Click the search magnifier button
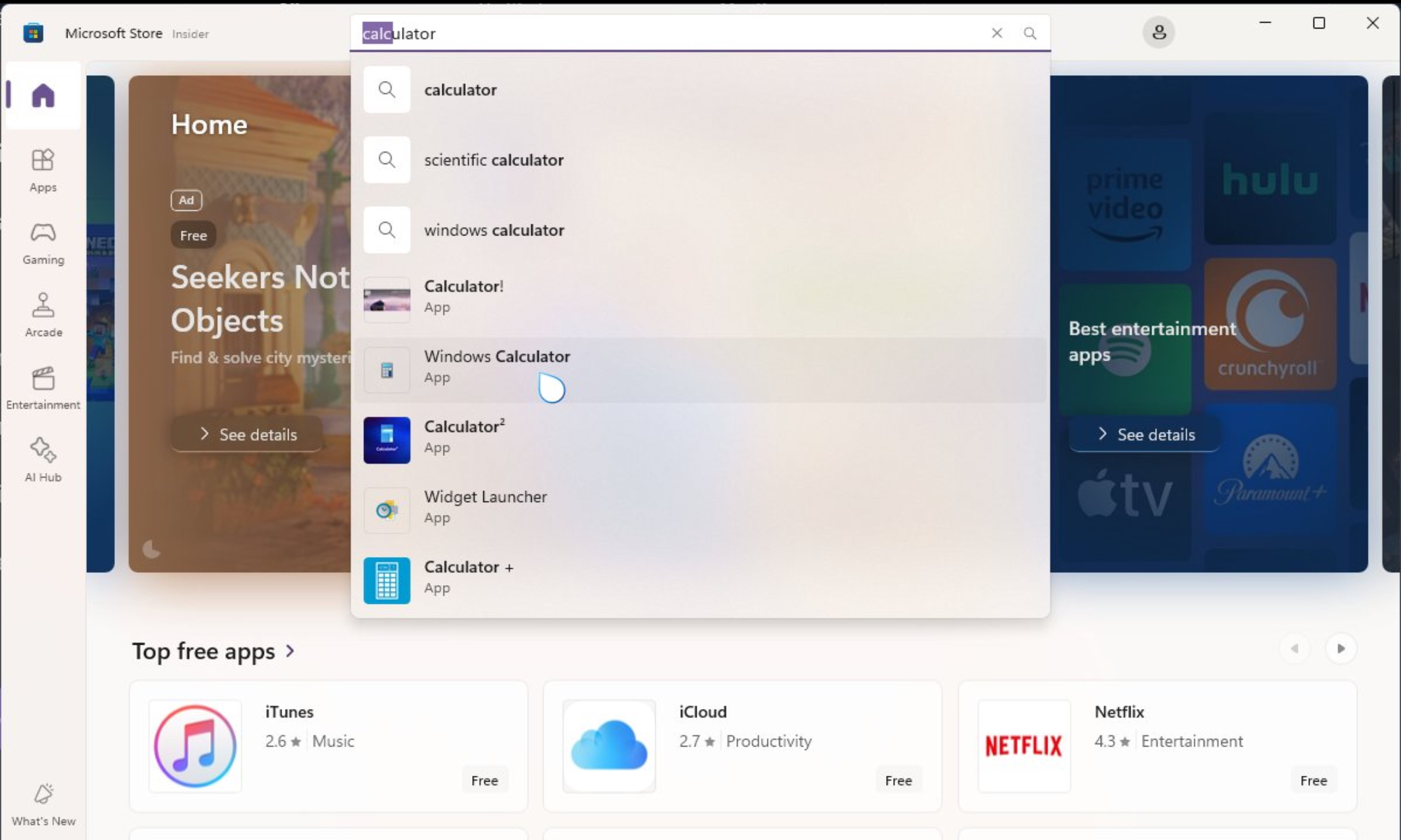 pyautogui.click(x=1030, y=32)
